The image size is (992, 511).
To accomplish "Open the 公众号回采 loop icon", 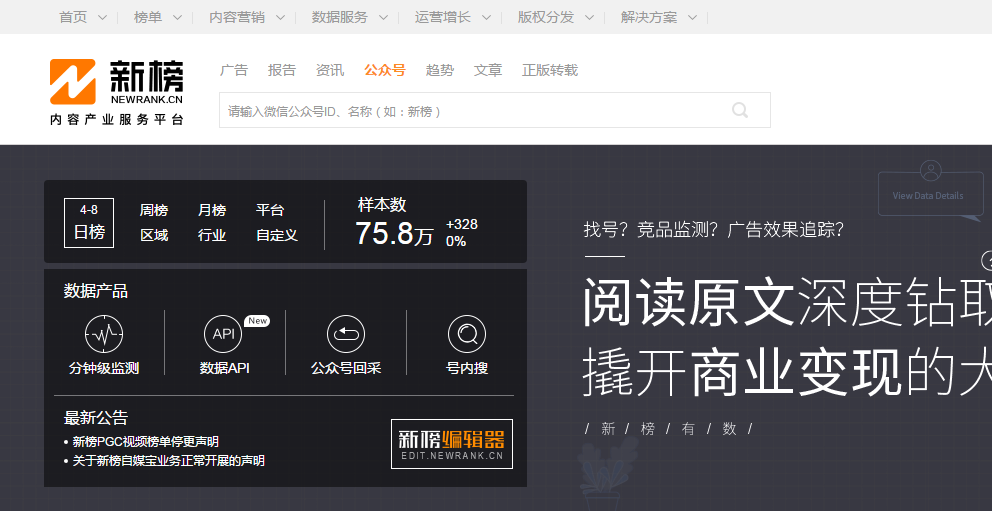I will [346, 333].
